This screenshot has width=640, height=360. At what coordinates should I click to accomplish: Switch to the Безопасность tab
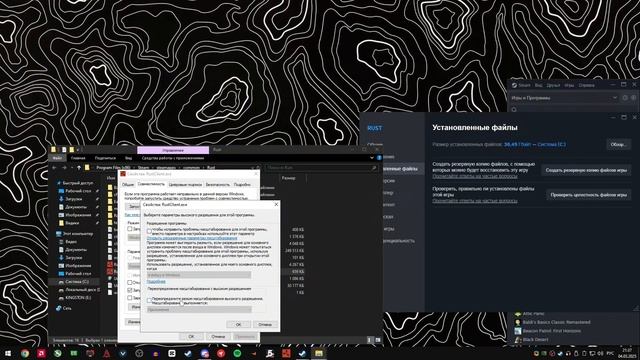pyautogui.click(x=218, y=185)
